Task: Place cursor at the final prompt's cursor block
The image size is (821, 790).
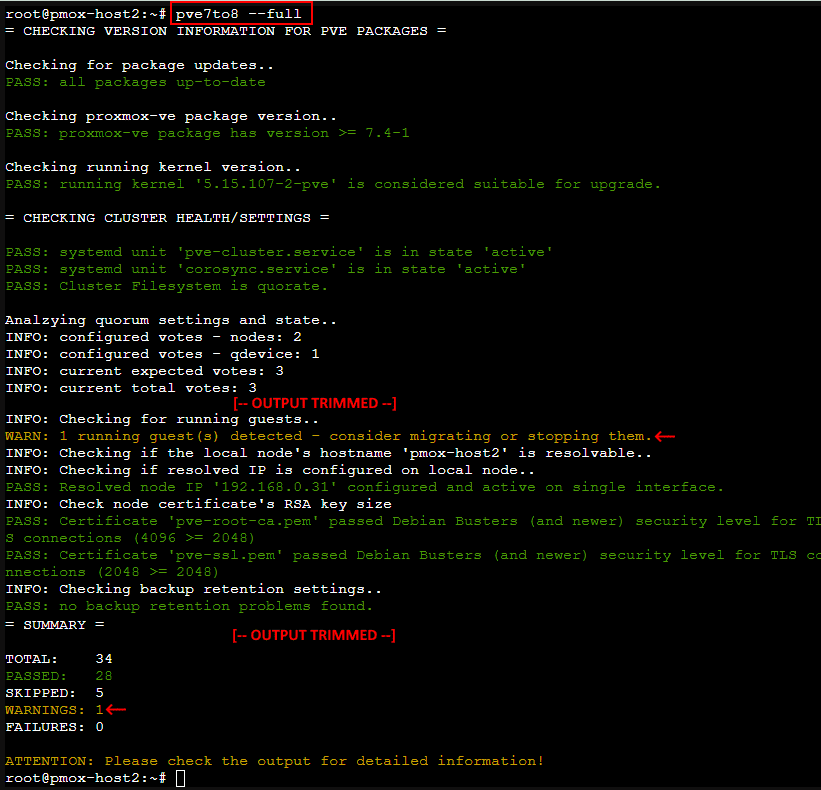Action: coord(179,778)
